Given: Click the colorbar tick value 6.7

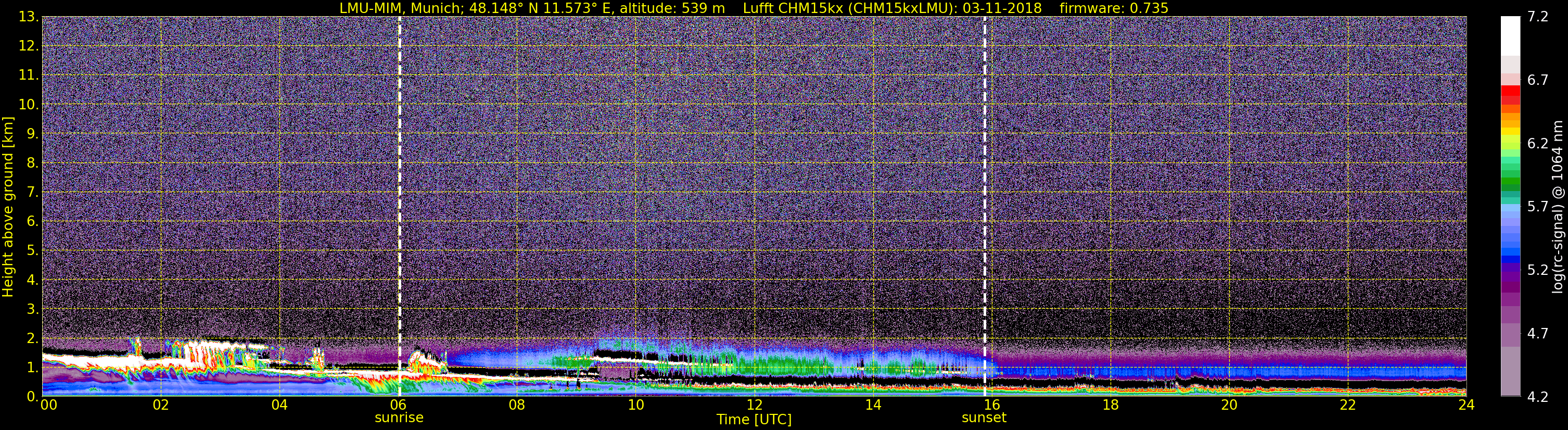Looking at the screenshot, I should coord(1538,80).
